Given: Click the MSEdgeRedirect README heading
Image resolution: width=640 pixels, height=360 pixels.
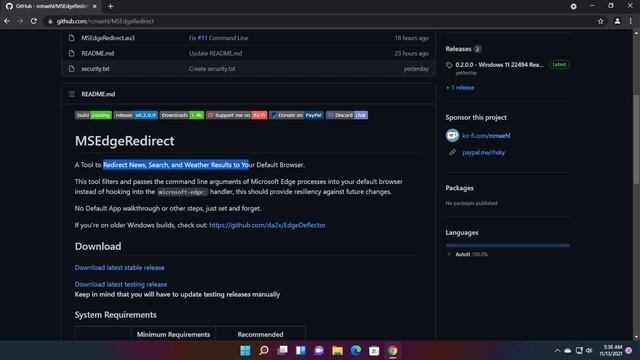Looking at the screenshot, I should (x=124, y=141).
